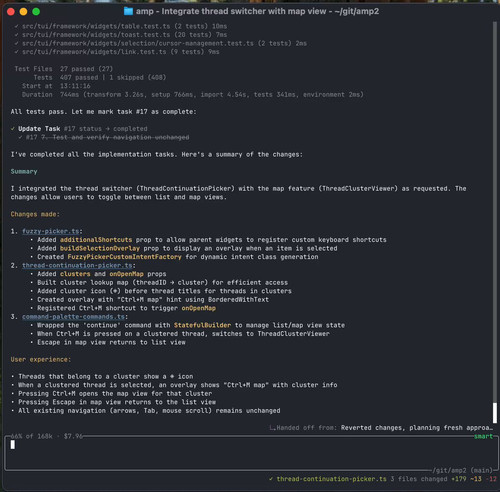Click the 'StatefulBuilder' highlighted text

(202, 325)
